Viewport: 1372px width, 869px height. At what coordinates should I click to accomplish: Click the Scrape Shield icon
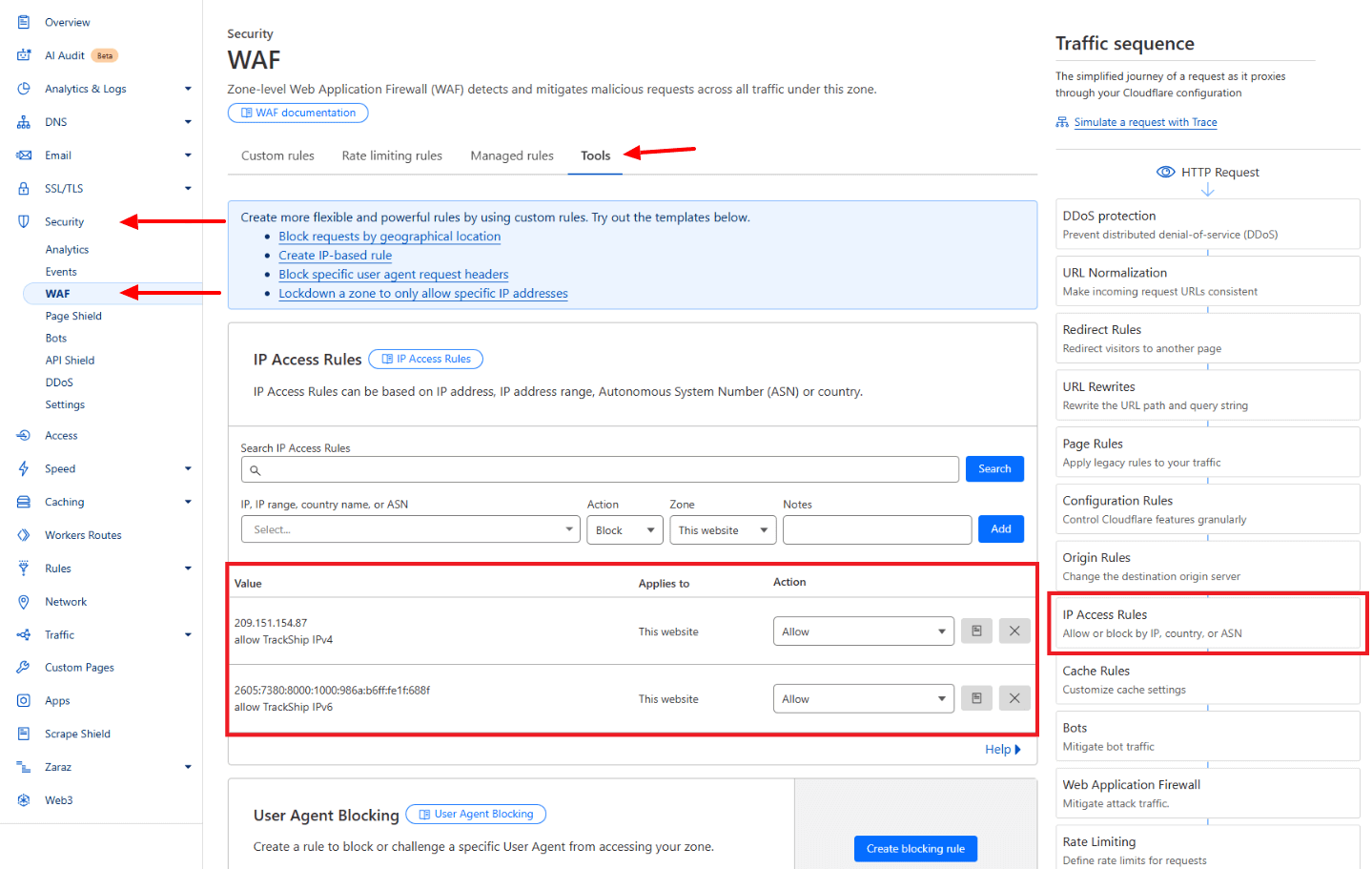click(26, 734)
